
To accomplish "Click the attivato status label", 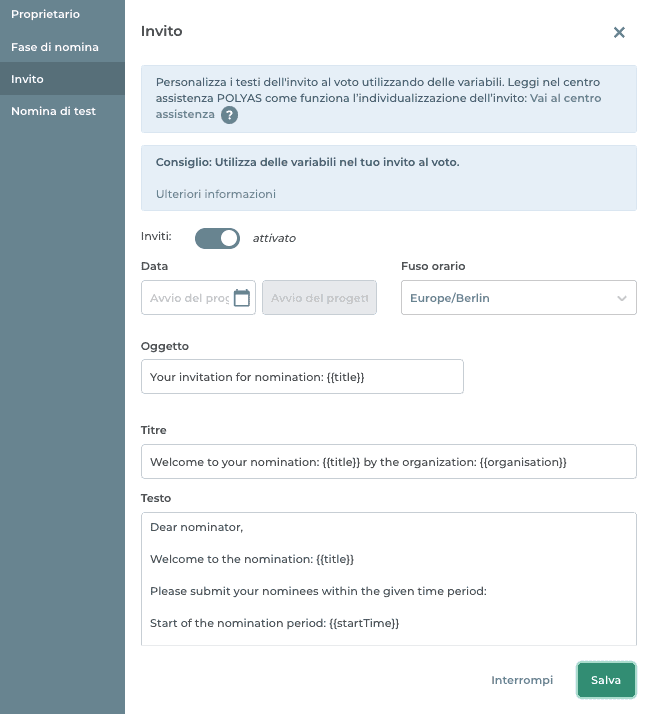I will [274, 239].
